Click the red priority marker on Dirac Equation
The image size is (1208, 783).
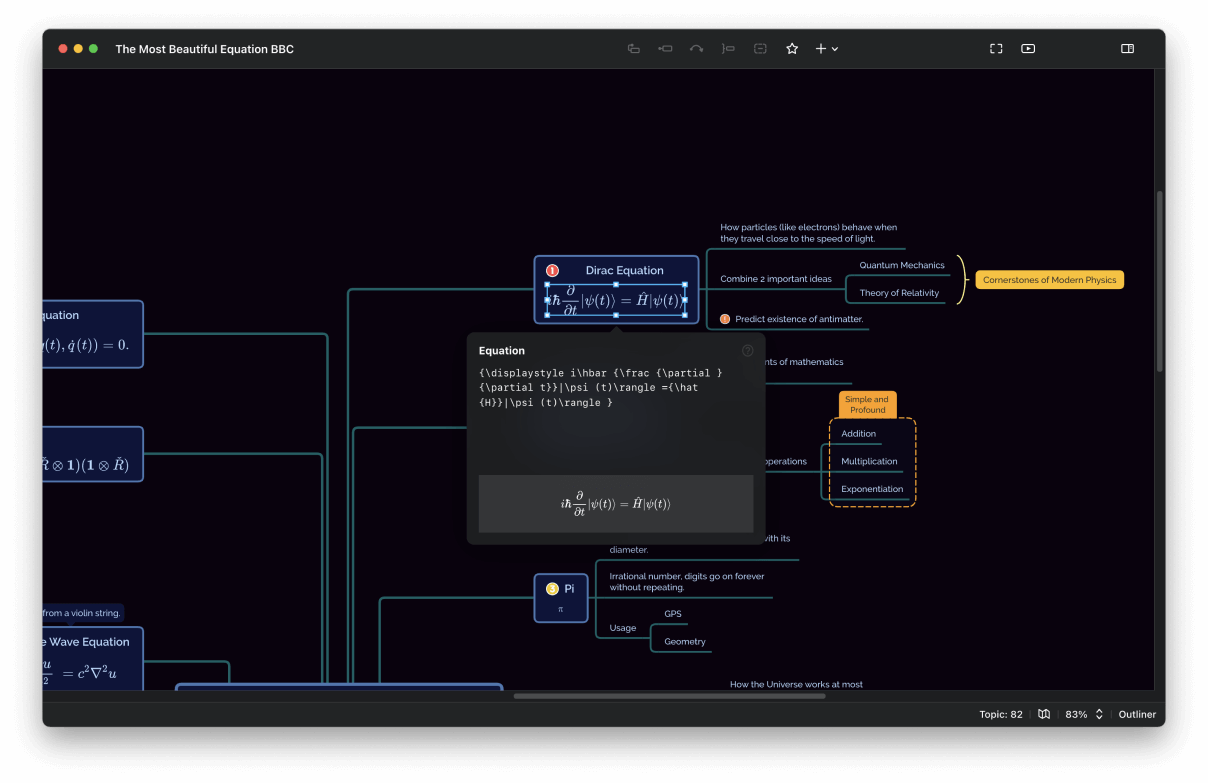pos(552,271)
